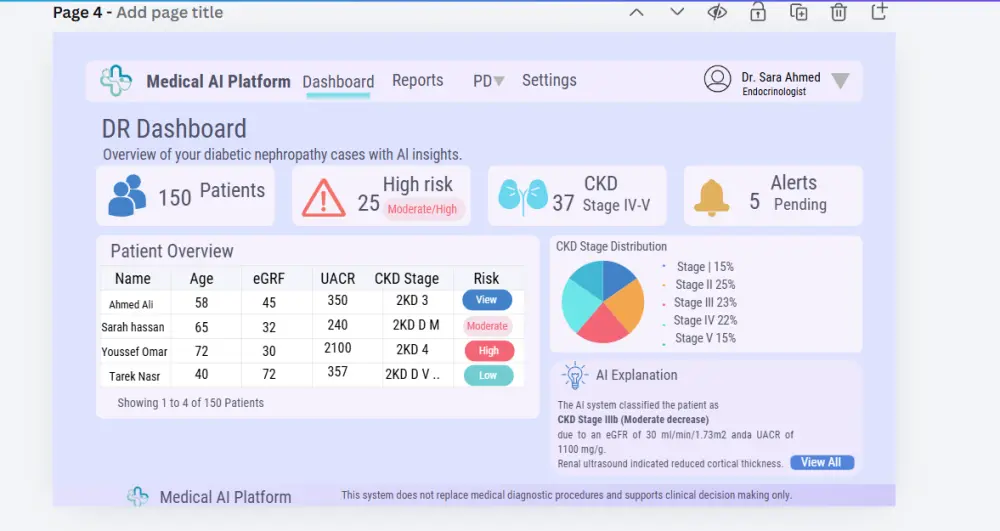The height and width of the screenshot is (531, 1000).
Task: Click the Moderate badge for Sarah hassan
Action: tap(487, 326)
